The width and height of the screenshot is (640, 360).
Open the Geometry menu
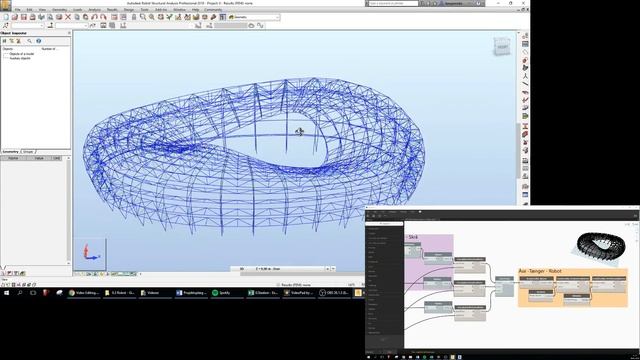[60, 9]
